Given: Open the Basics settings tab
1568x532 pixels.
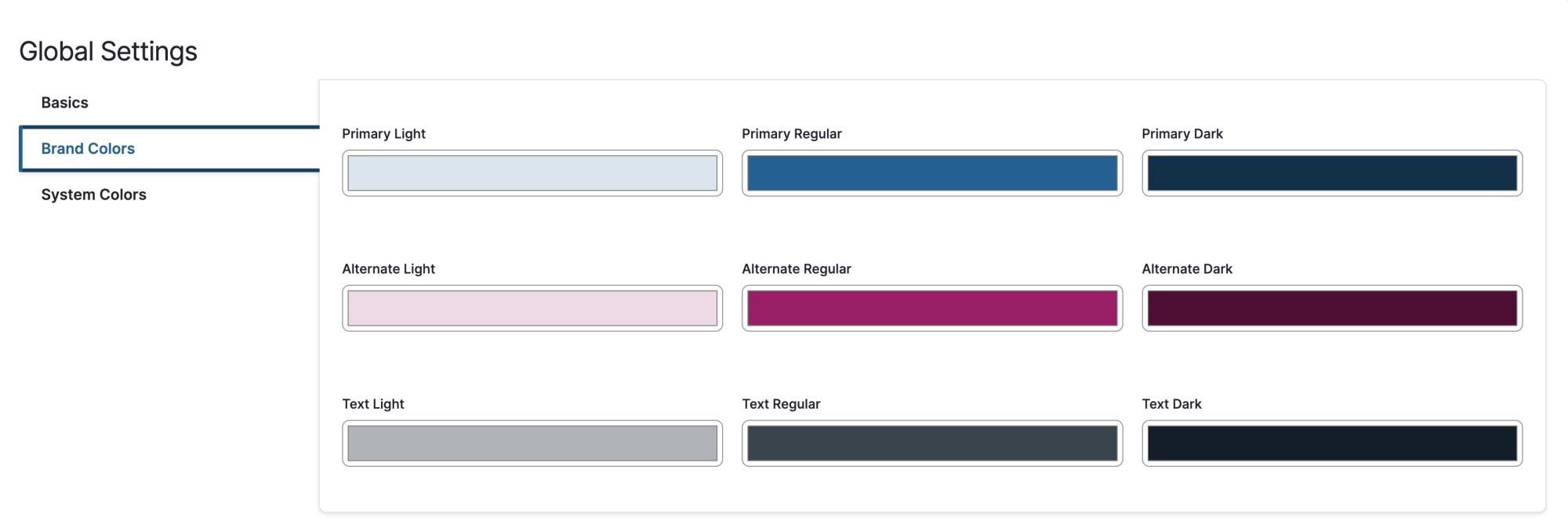Looking at the screenshot, I should (64, 103).
